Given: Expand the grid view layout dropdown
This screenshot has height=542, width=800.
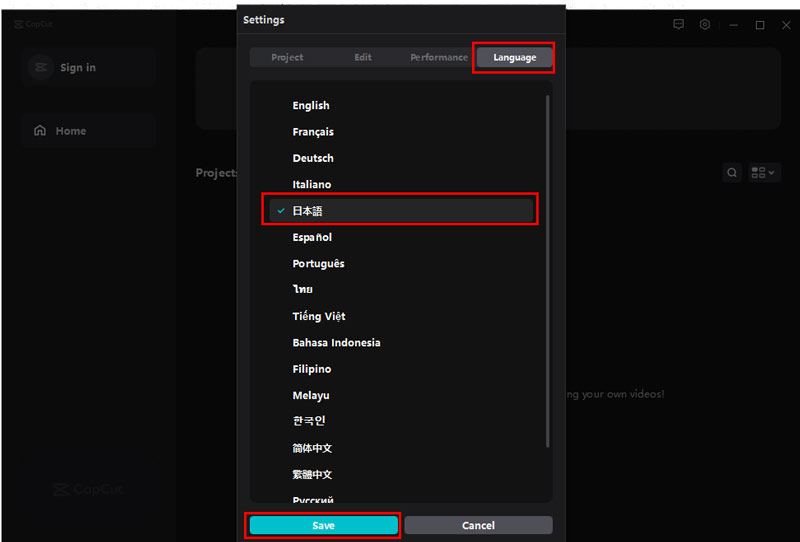Looking at the screenshot, I should click(763, 173).
